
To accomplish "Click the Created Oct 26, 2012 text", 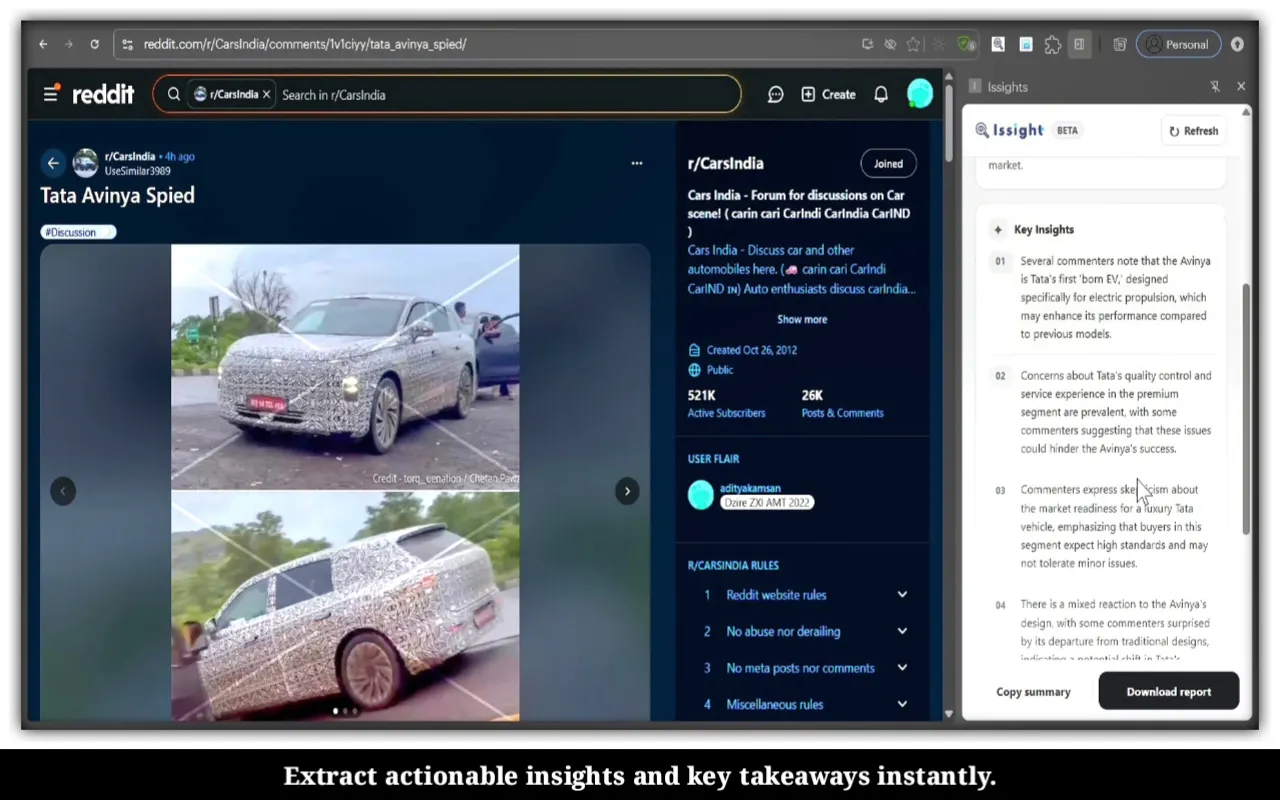I will (752, 350).
